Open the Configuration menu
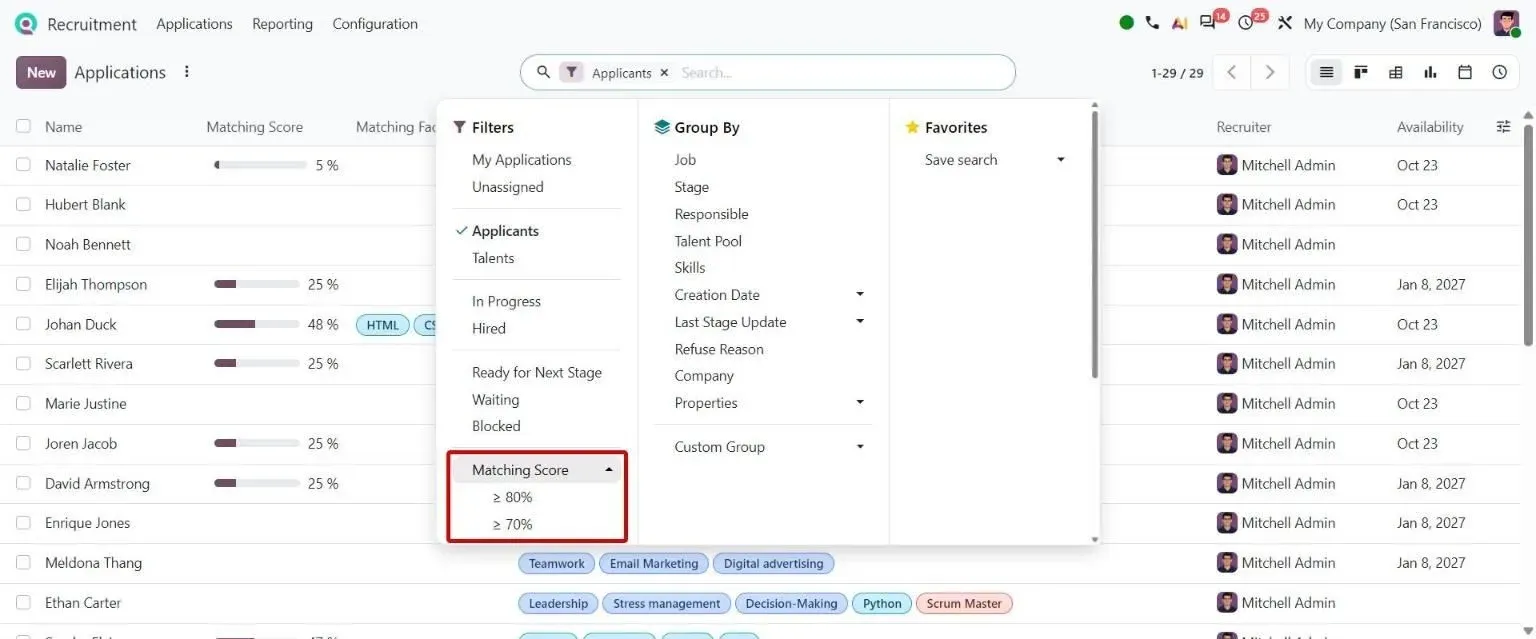Viewport: 1536px width, 639px height. click(x=375, y=23)
